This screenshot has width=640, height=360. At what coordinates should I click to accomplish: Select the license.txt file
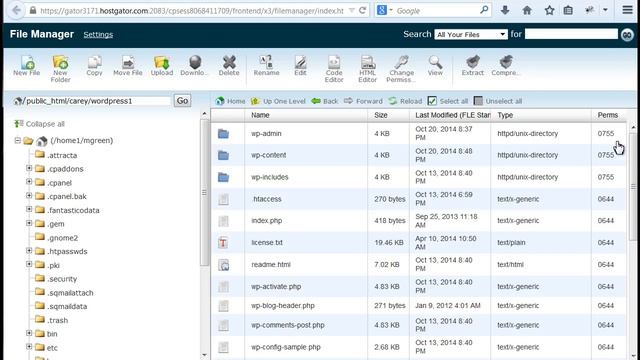[418, 242]
